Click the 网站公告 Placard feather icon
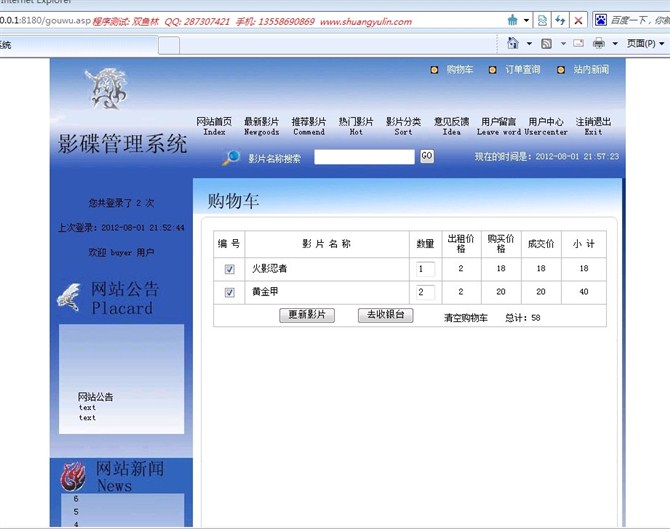 pos(69,297)
